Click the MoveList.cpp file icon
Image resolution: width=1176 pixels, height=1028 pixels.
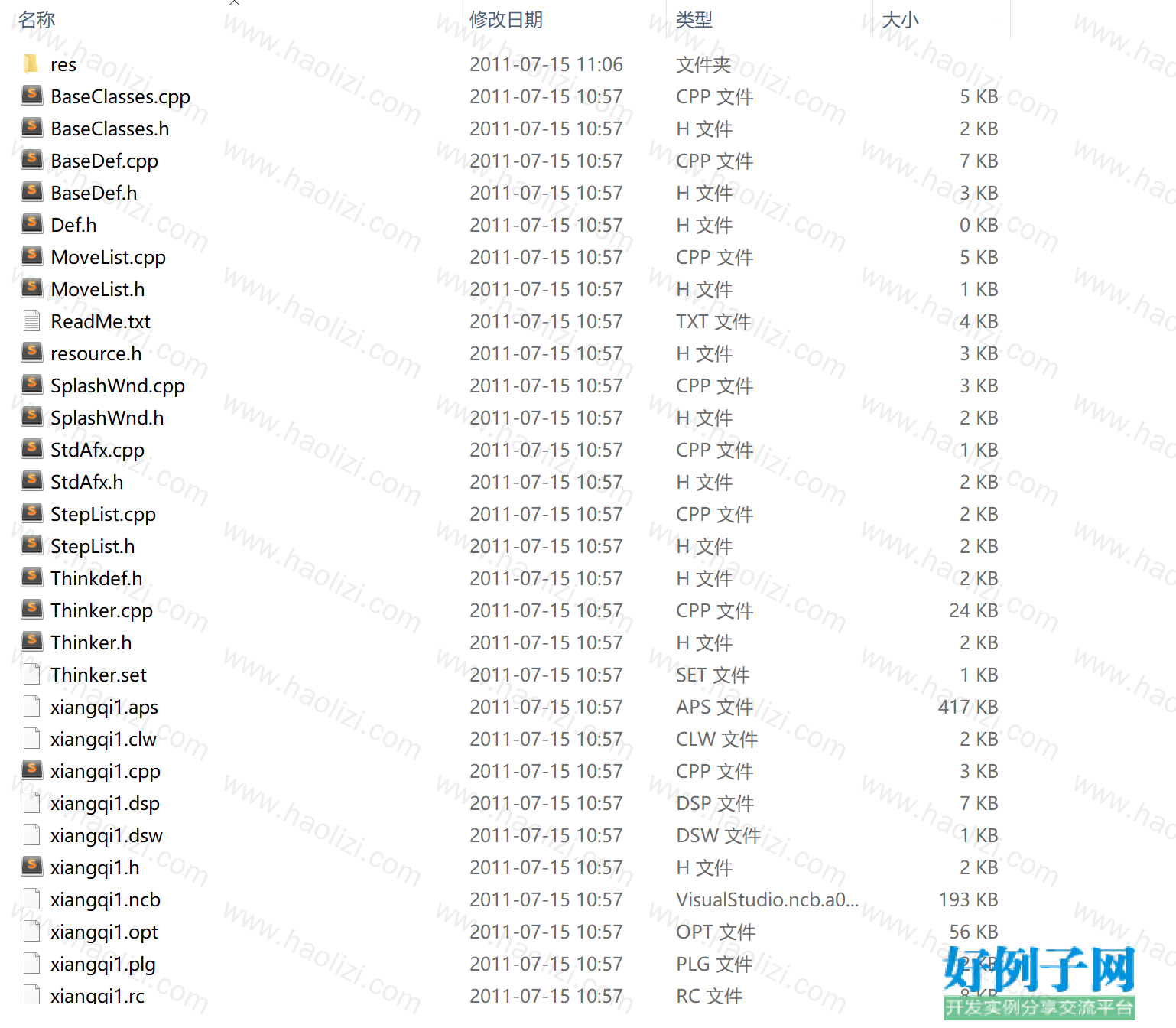[x=32, y=256]
